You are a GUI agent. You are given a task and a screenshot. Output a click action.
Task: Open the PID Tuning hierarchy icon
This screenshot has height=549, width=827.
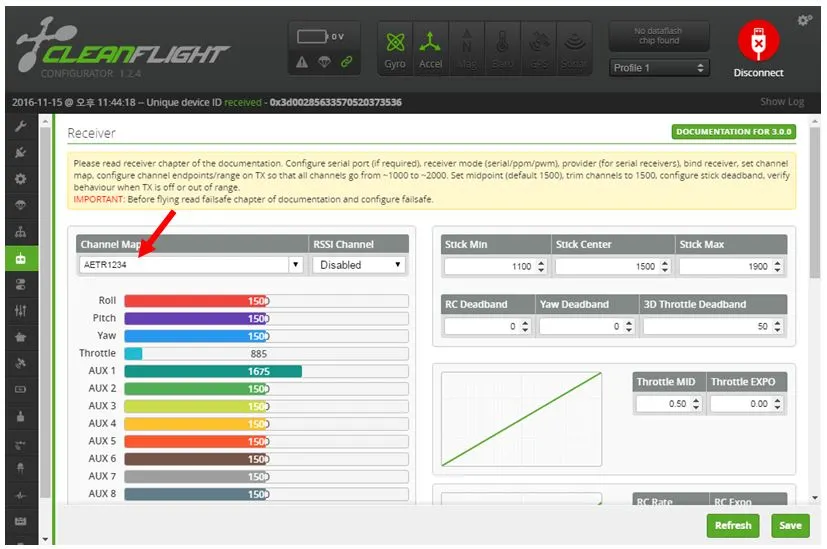21,232
